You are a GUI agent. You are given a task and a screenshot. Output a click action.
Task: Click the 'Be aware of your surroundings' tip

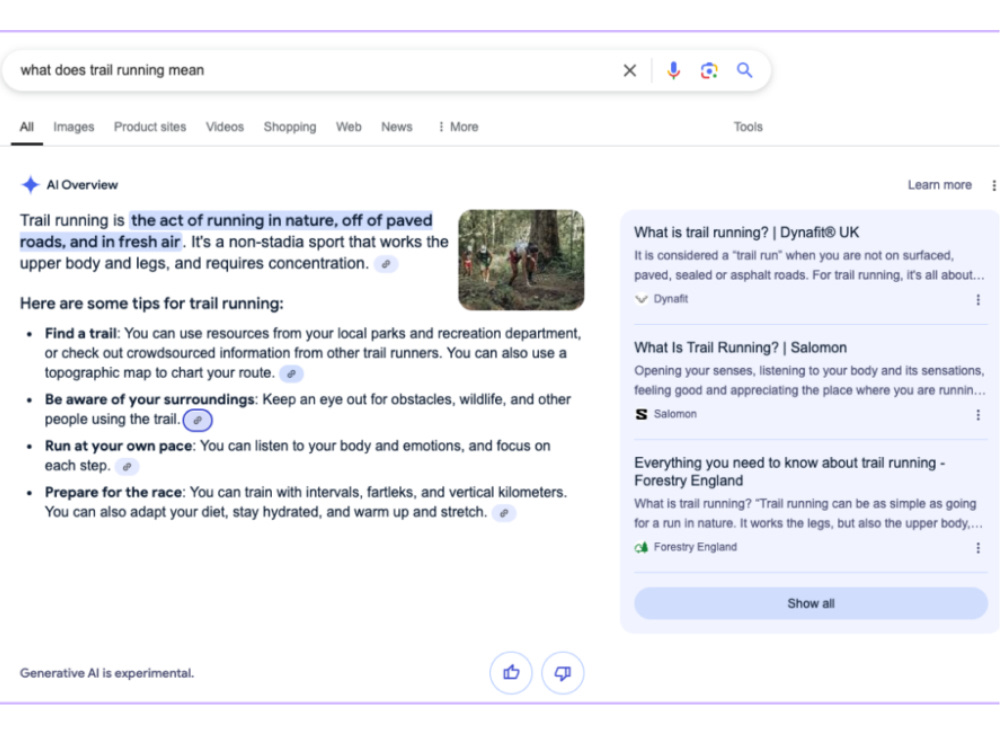[x=307, y=409]
